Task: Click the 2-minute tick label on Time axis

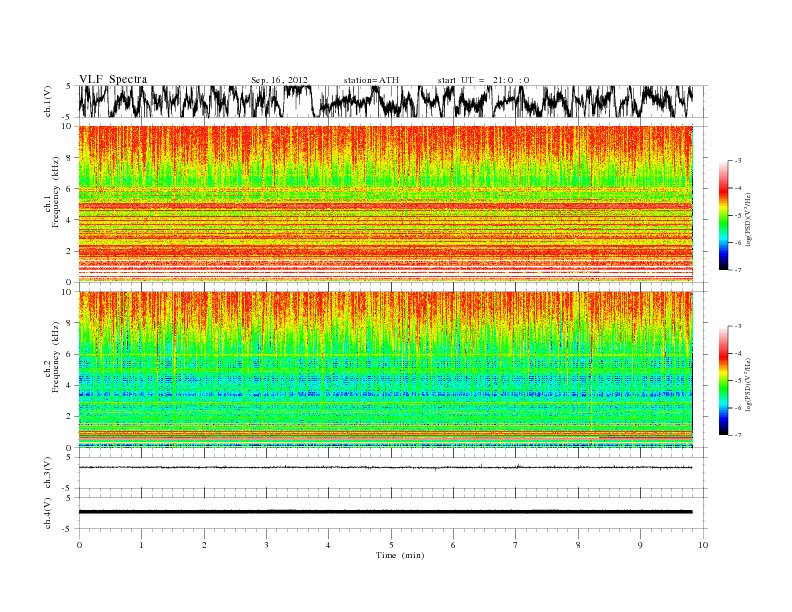Action: point(204,545)
